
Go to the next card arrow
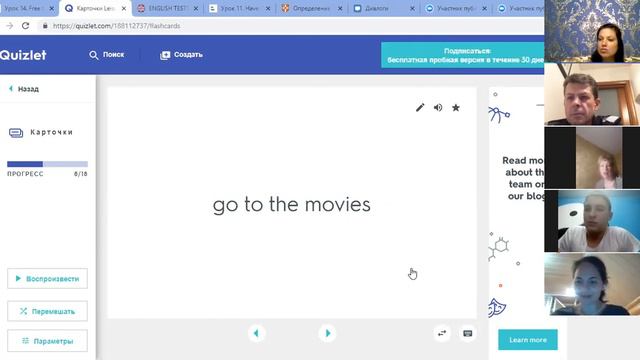pyautogui.click(x=327, y=333)
